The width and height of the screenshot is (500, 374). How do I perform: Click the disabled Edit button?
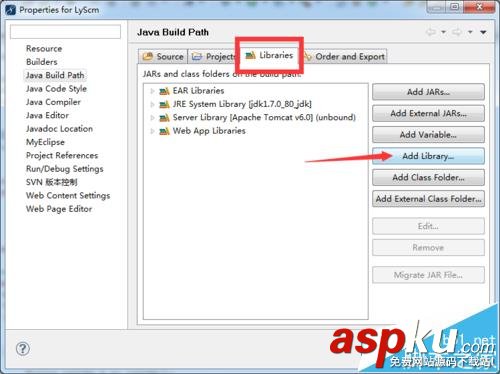click(428, 226)
